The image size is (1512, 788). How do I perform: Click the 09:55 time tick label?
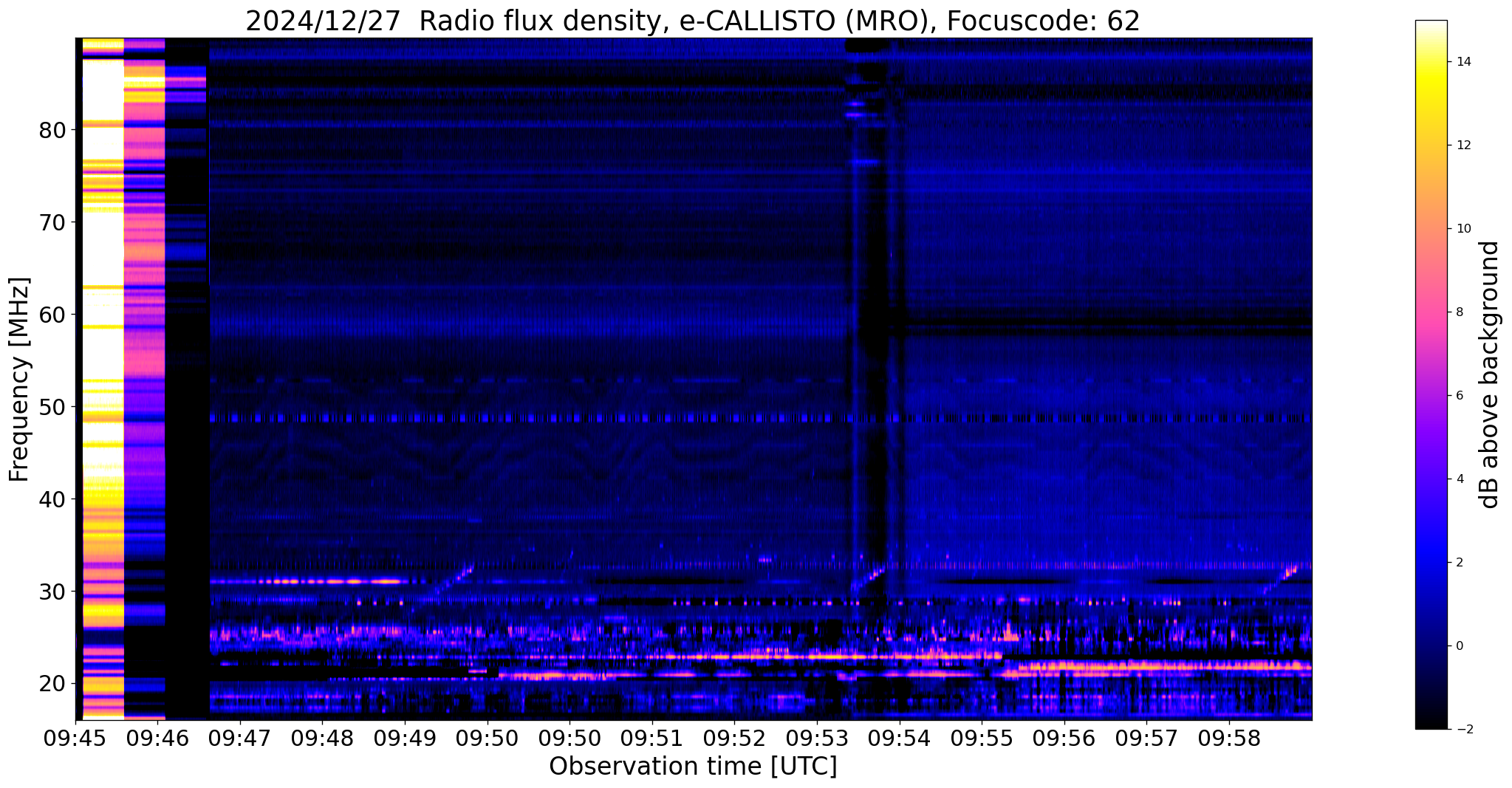pos(982,739)
